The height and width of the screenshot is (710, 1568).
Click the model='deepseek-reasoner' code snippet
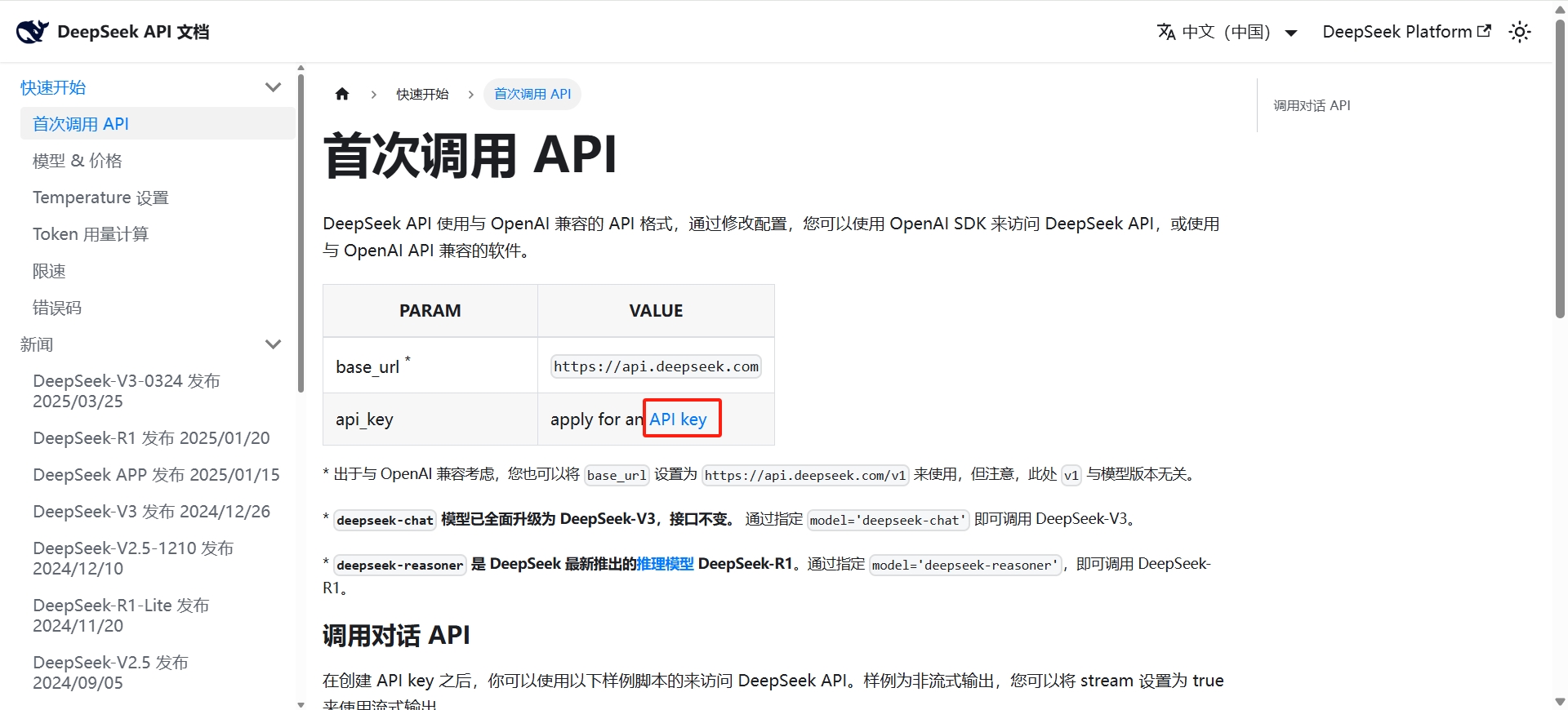[x=965, y=565]
